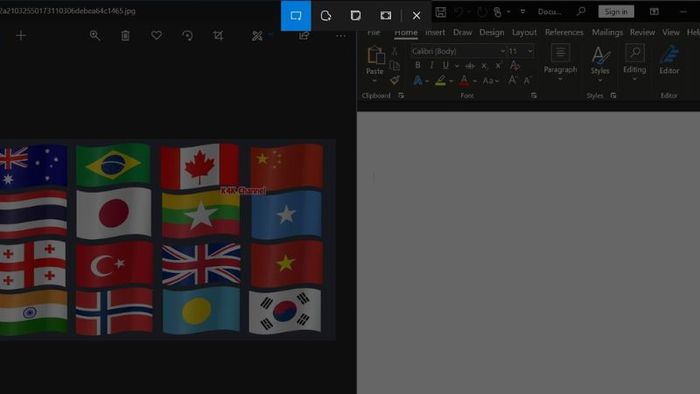700x394 pixels.
Task: Open the File tab in Word
Action: [x=374, y=32]
